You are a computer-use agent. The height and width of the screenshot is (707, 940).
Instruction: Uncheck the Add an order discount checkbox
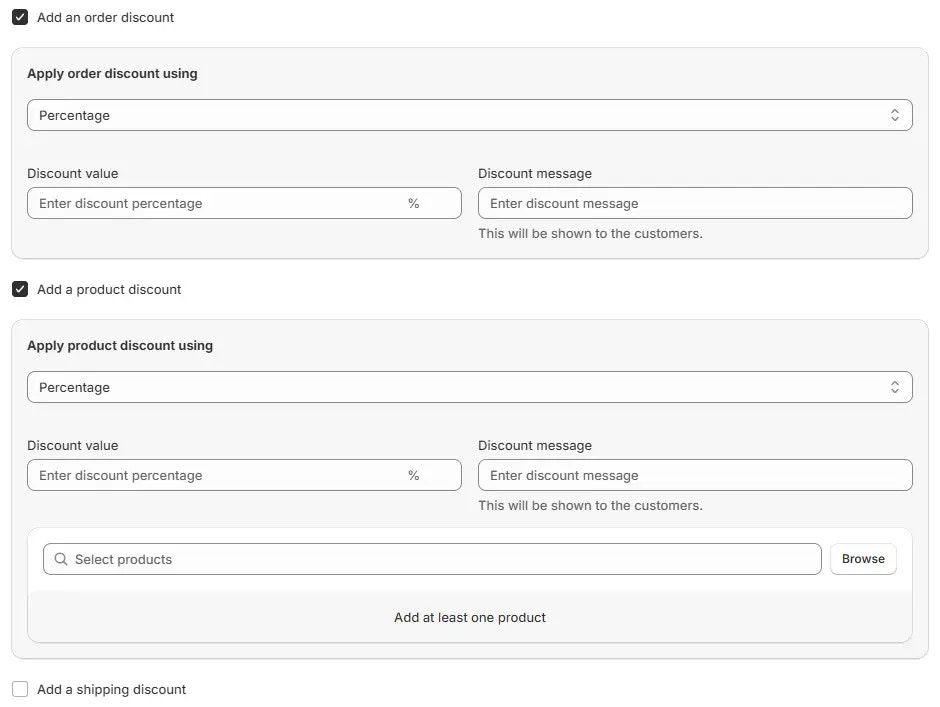[20, 17]
